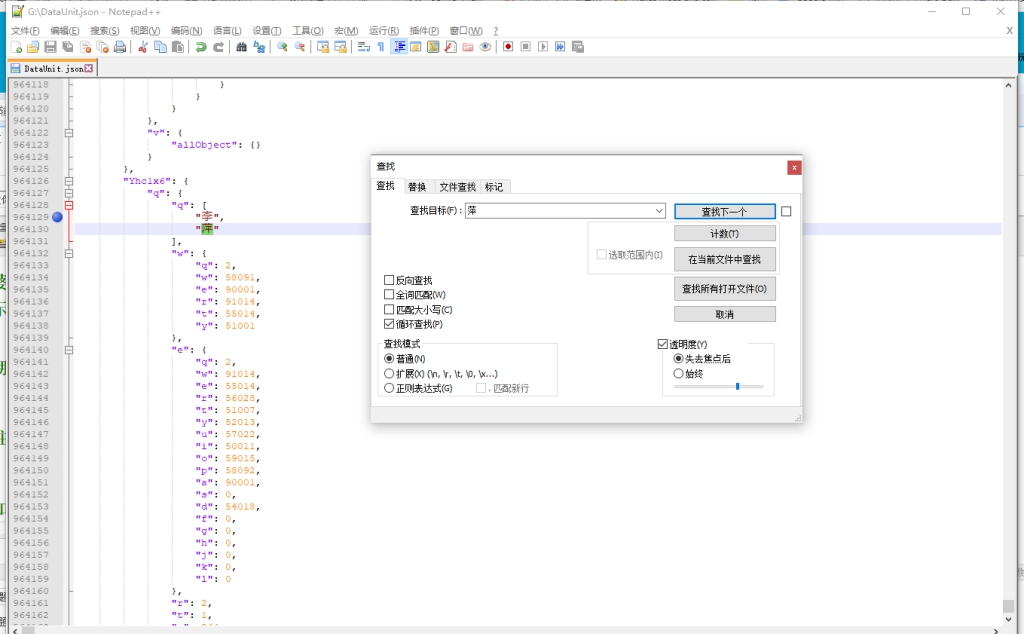The height and width of the screenshot is (634, 1024).
Task: Tick checkbox beside 查找下一个 button
Action: tap(786, 212)
